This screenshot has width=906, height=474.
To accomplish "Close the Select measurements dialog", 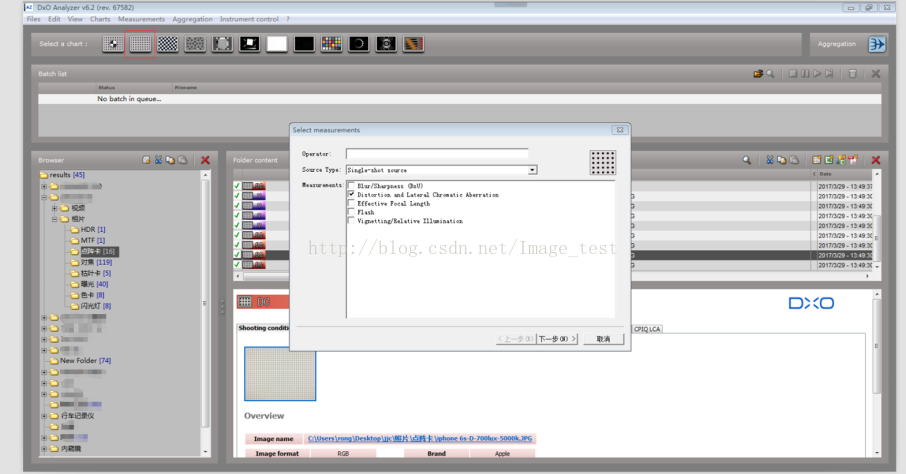I will [x=619, y=130].
